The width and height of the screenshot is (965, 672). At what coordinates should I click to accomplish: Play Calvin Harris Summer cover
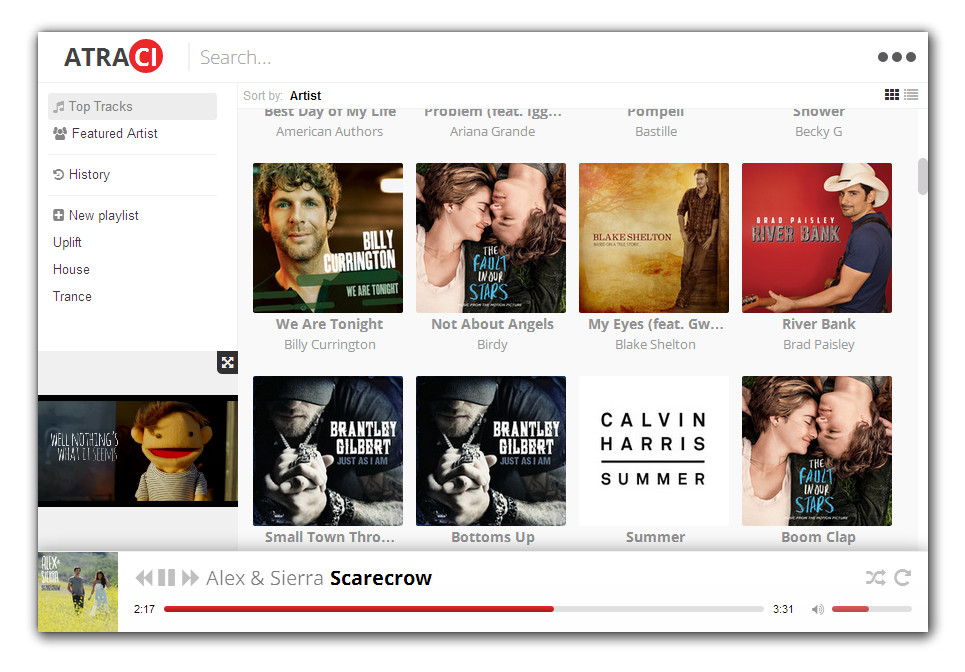(x=654, y=451)
